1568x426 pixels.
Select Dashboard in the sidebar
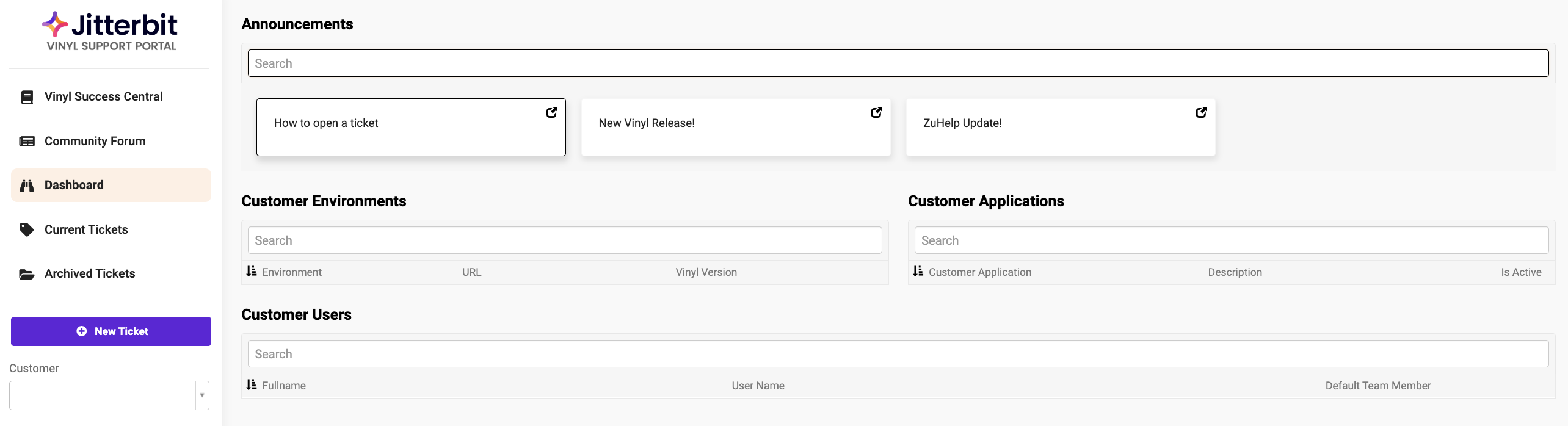(111, 186)
